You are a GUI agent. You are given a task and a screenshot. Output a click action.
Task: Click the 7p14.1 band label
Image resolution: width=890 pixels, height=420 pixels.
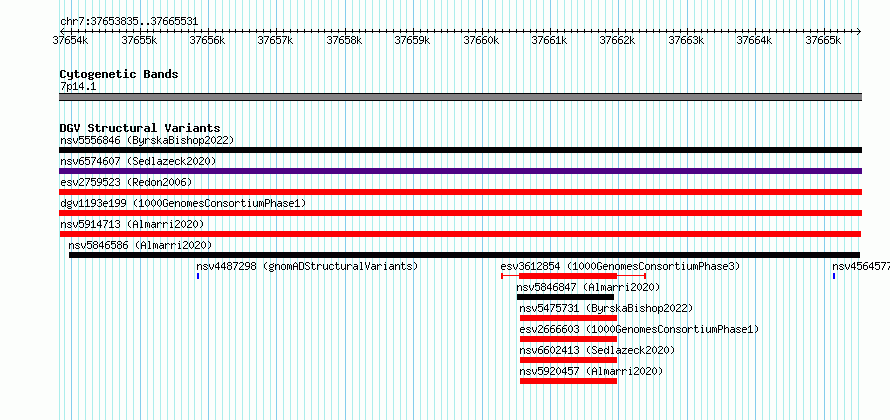pyautogui.click(x=78, y=86)
